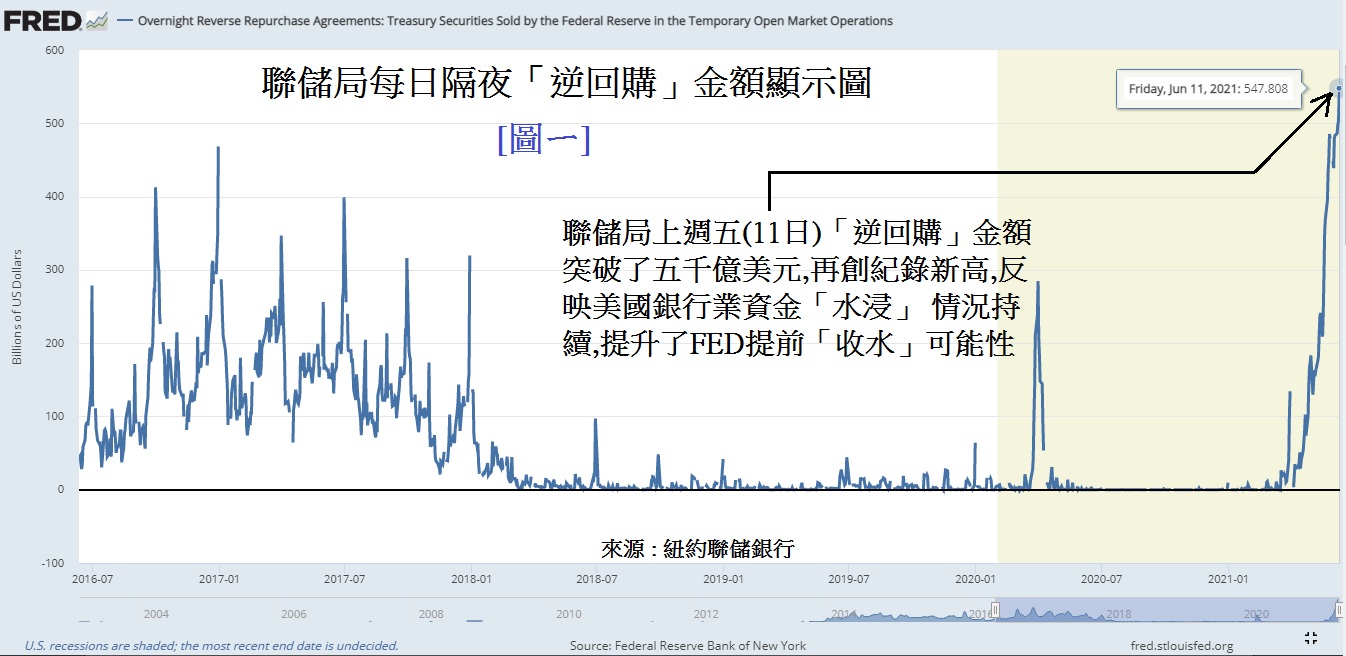Click the FRED logo
Screen dimensions: 1346x656
click(40, 18)
